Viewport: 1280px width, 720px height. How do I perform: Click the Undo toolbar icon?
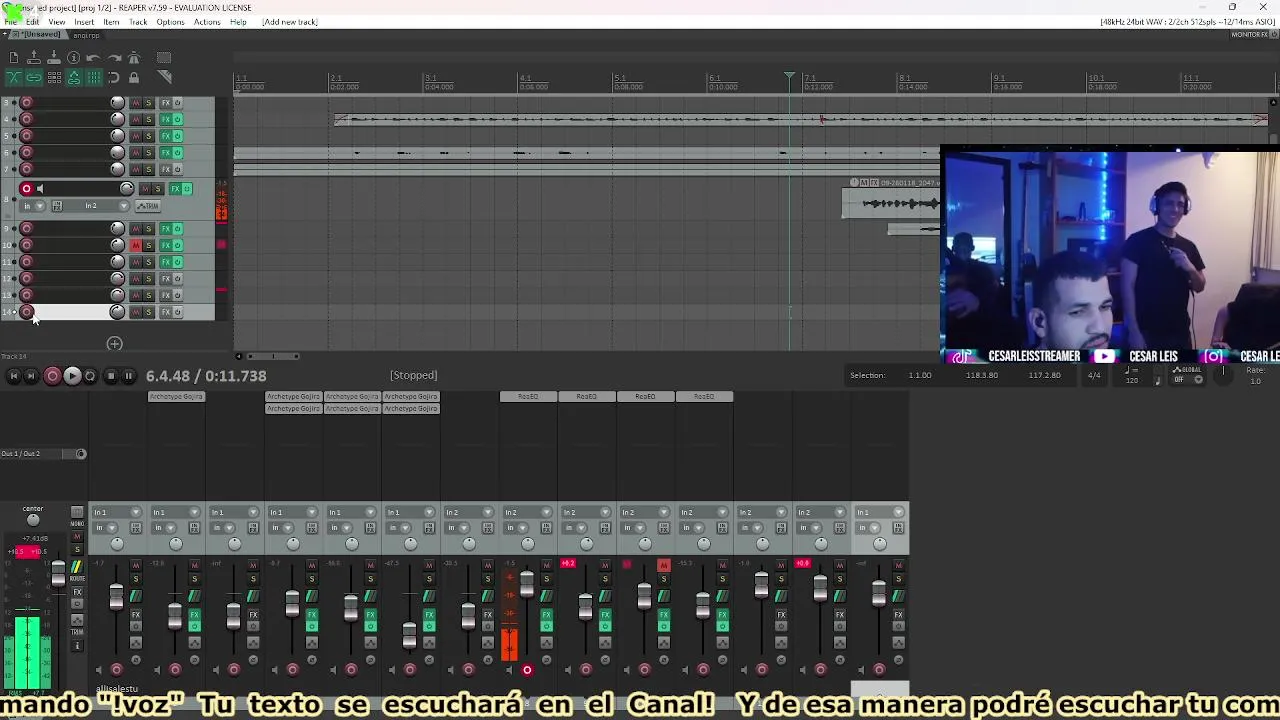(93, 58)
